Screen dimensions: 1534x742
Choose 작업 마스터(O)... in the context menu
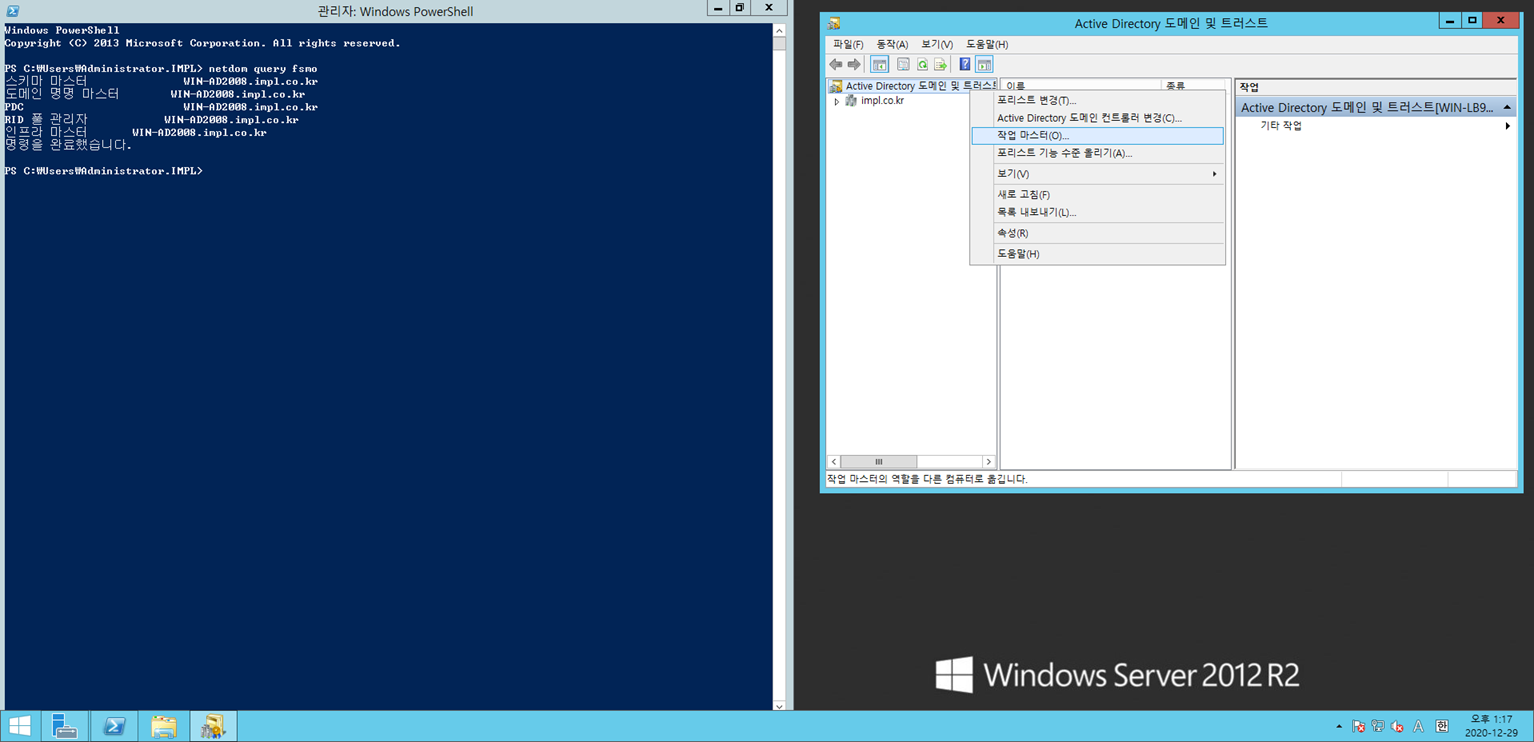click(x=1098, y=136)
